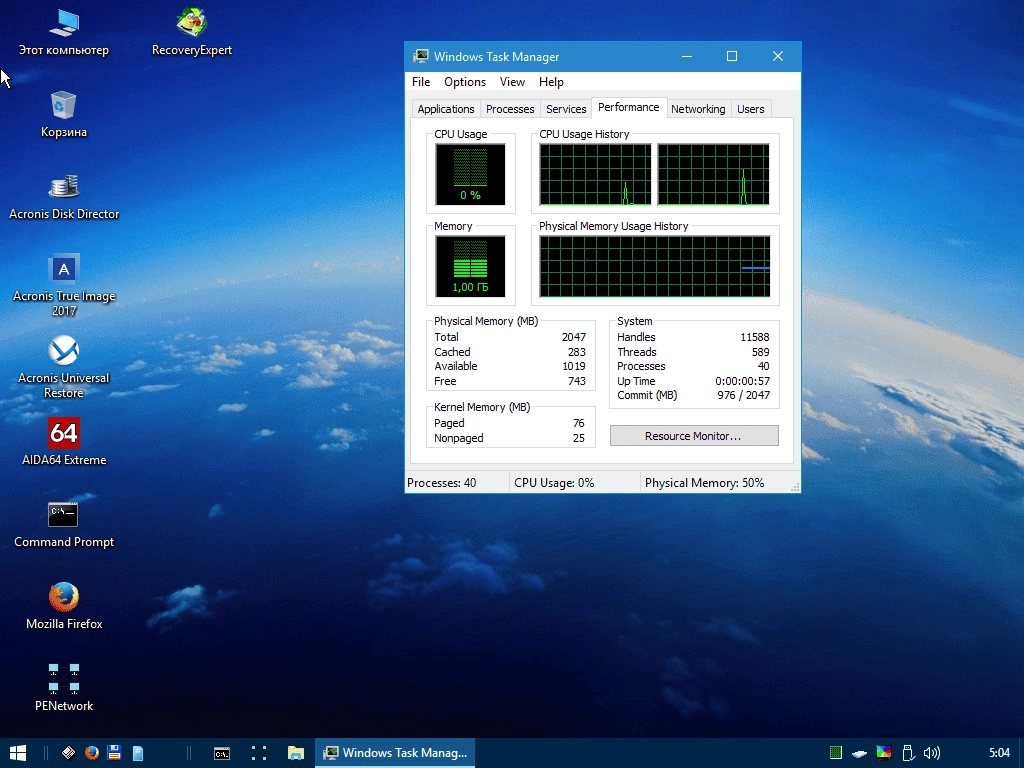Click the colorful display tray icon

884,753
